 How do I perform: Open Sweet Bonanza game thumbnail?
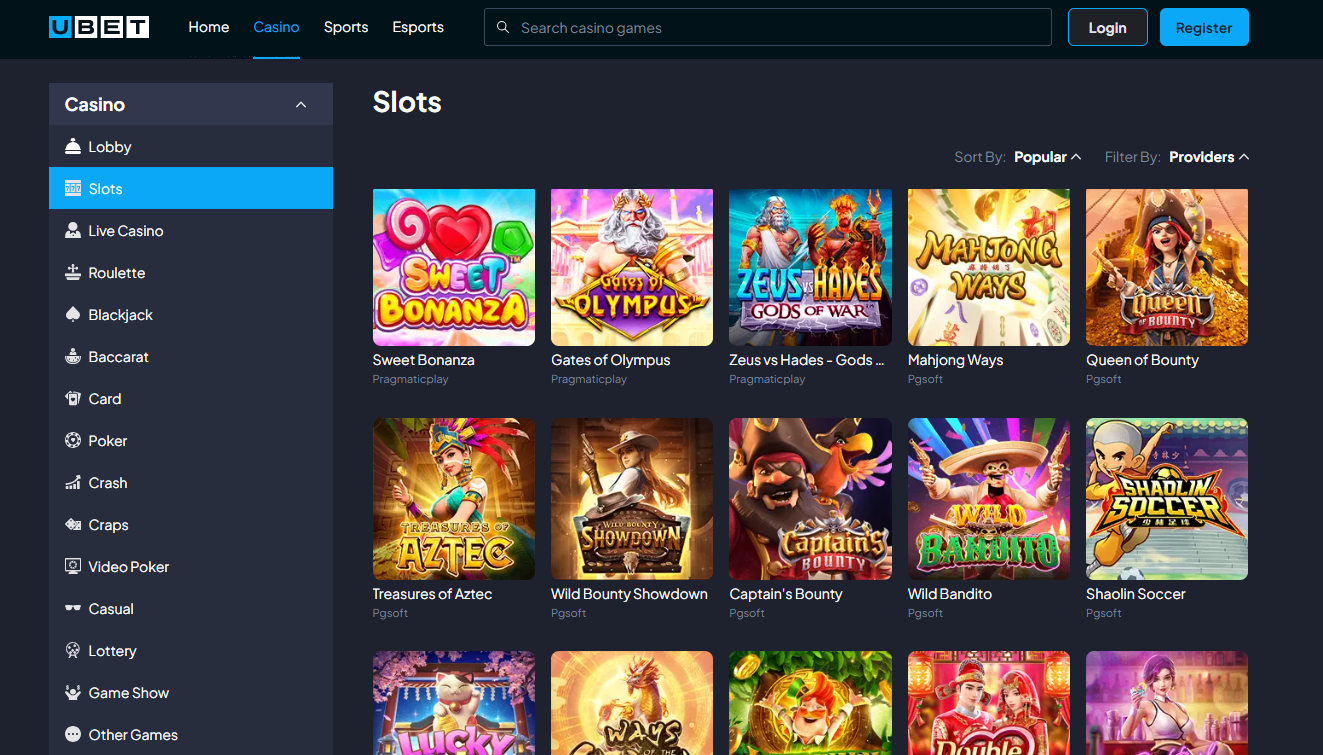454,267
